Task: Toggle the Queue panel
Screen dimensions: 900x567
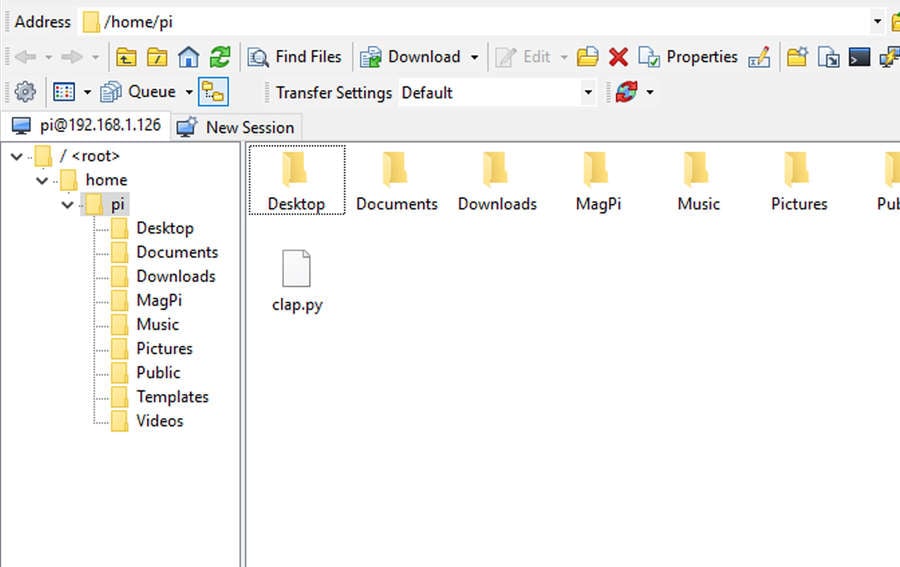Action: (140, 92)
